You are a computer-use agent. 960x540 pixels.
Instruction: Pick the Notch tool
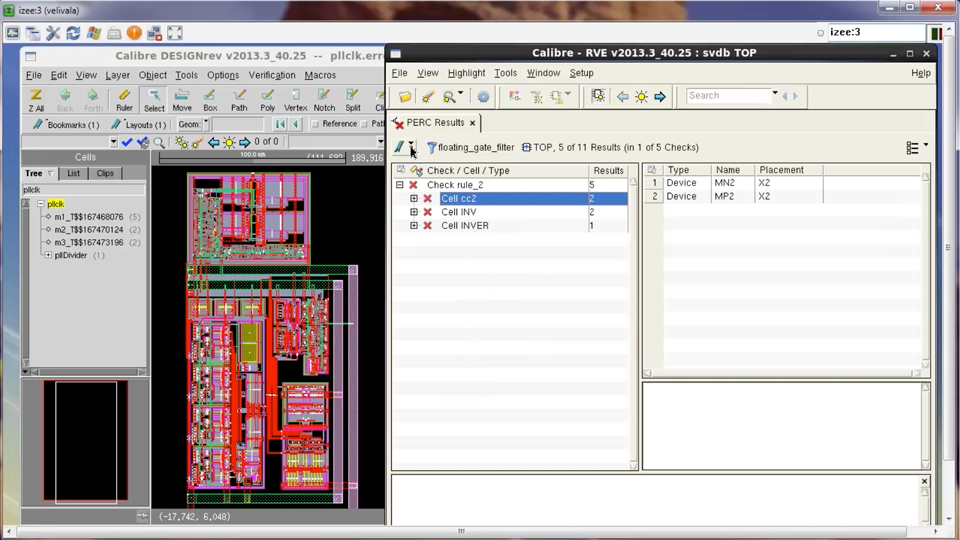[x=324, y=100]
